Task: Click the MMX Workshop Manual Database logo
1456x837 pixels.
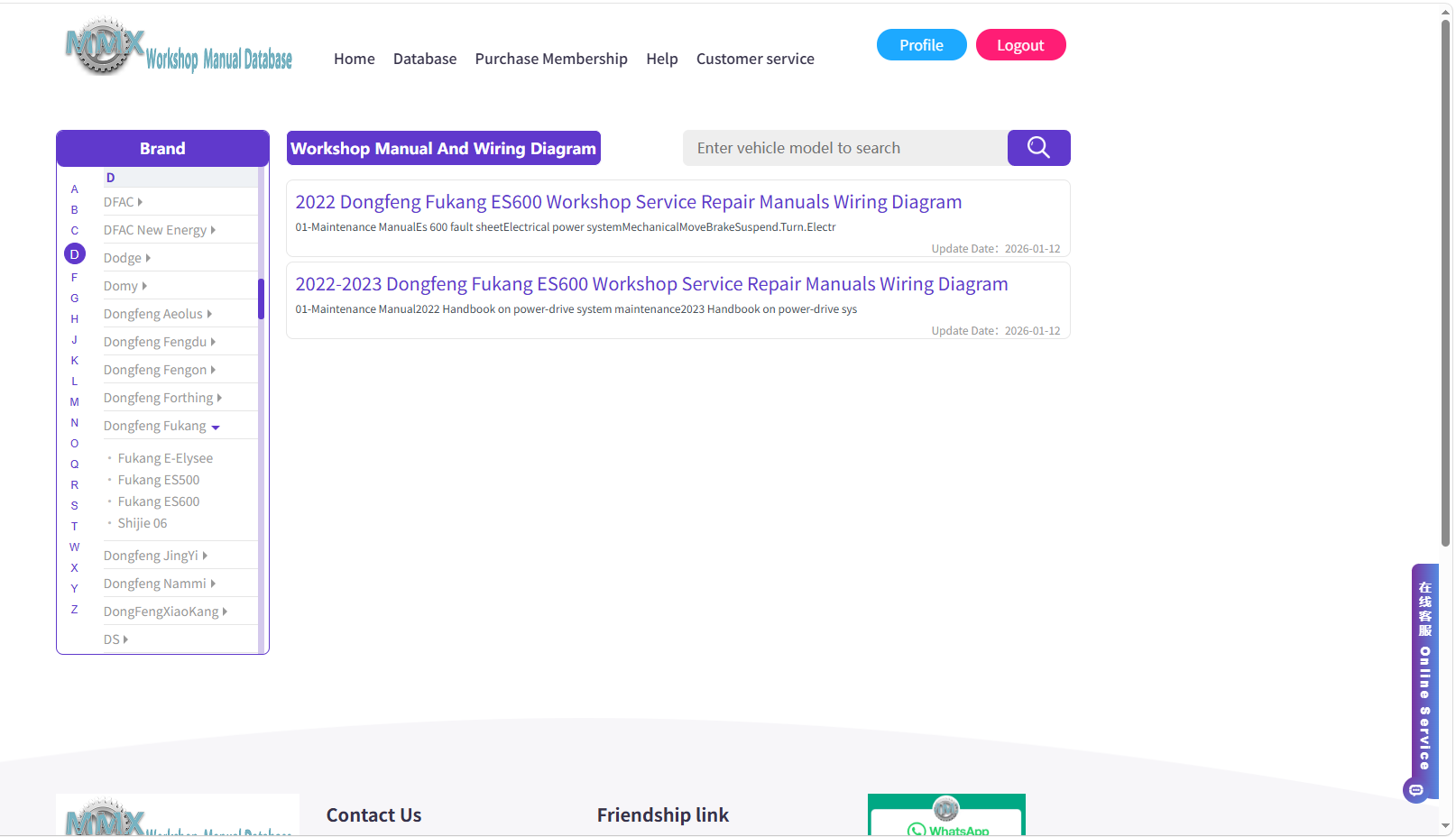Action: pos(179,46)
